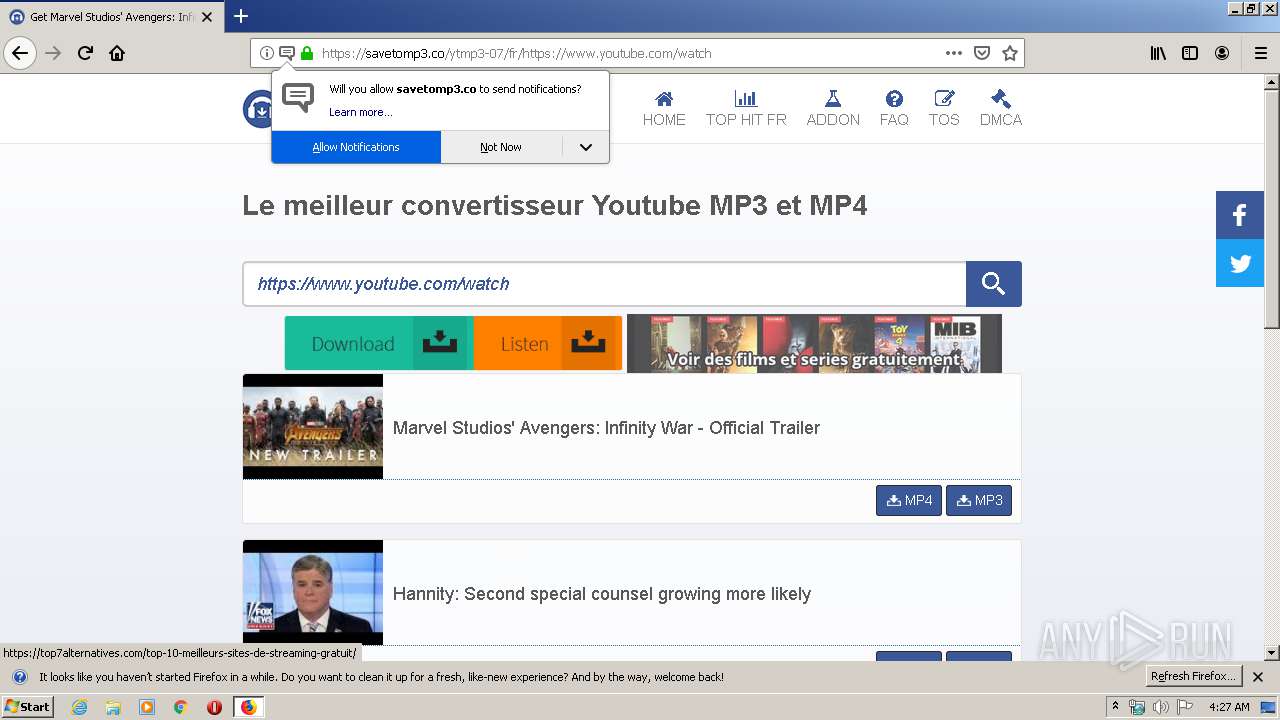Click the 4:27 AM system clock
1280x720 pixels.
point(1229,707)
